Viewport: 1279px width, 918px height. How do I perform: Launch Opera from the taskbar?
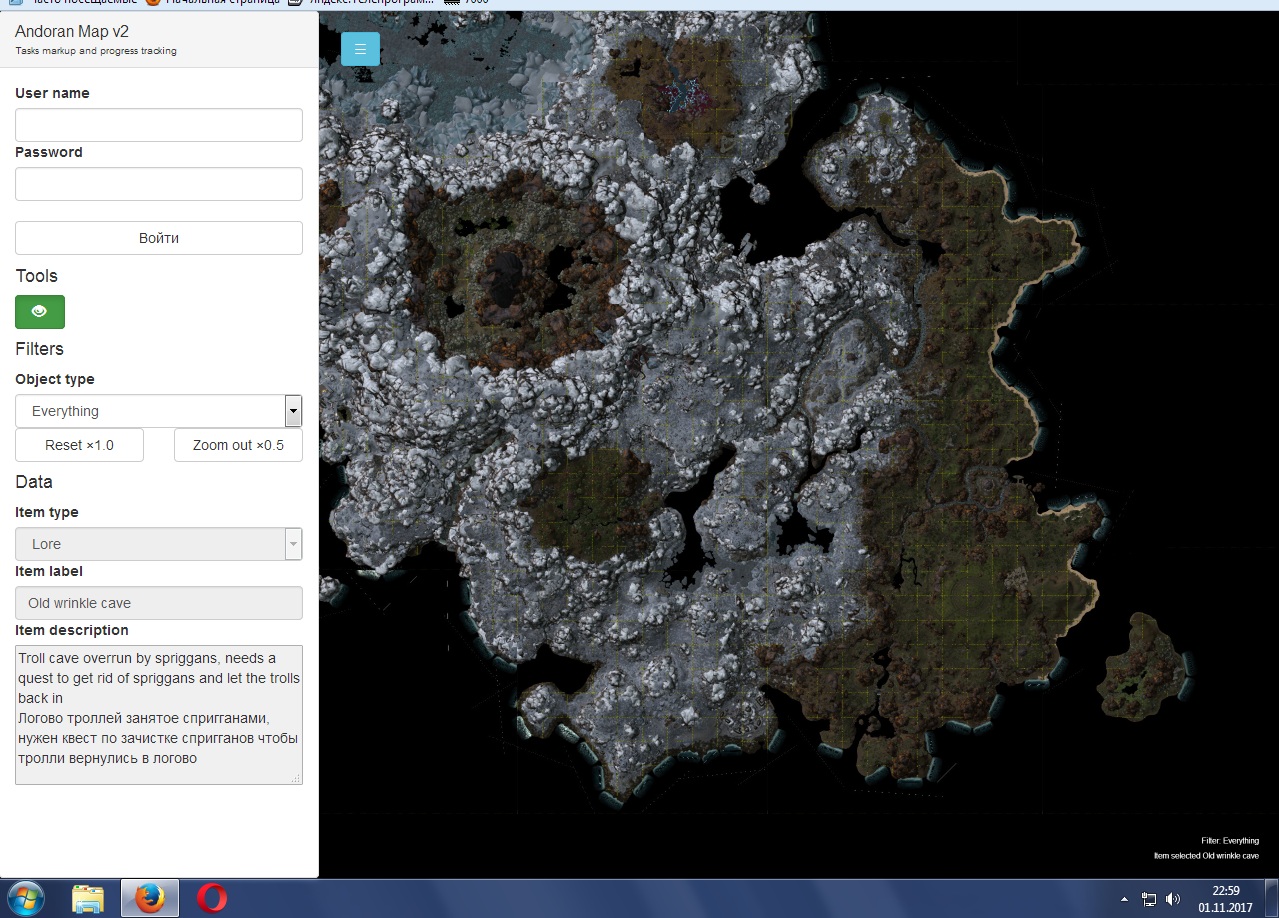(211, 898)
